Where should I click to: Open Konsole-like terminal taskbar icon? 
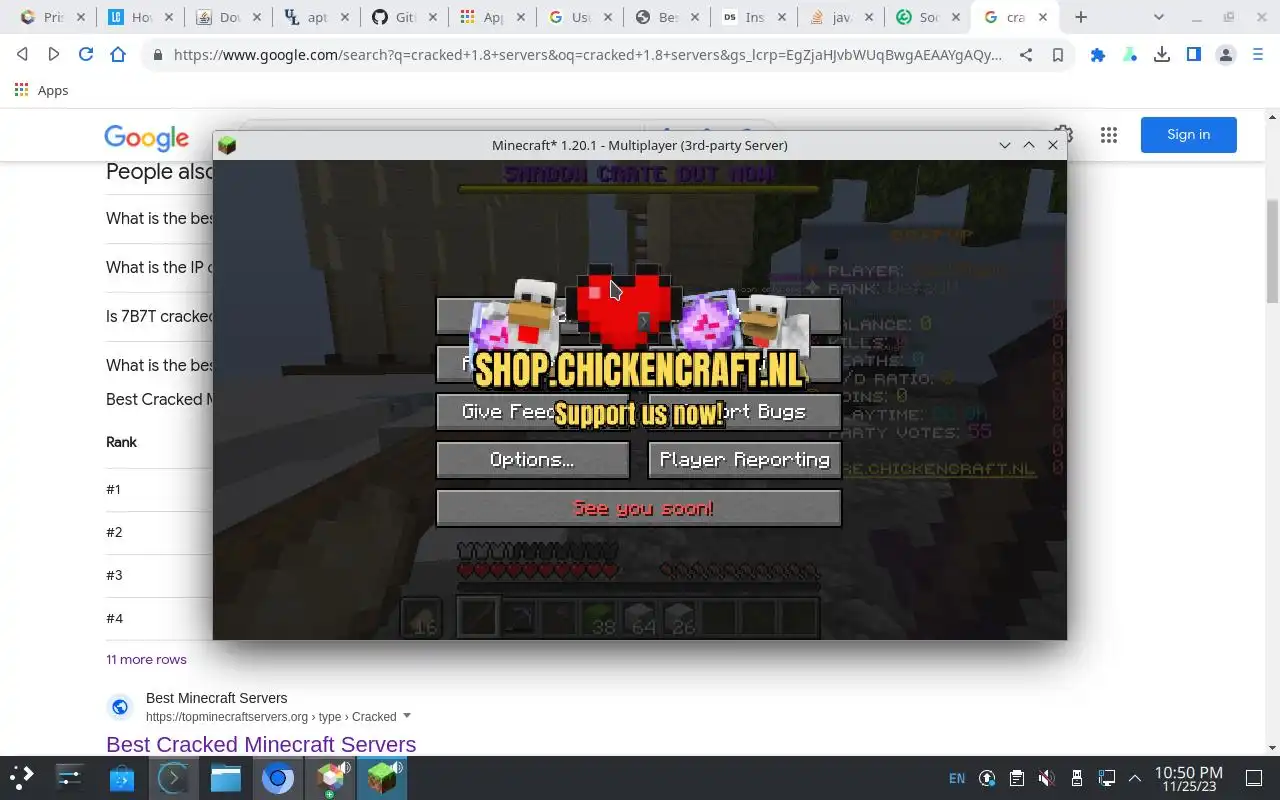coord(174,777)
